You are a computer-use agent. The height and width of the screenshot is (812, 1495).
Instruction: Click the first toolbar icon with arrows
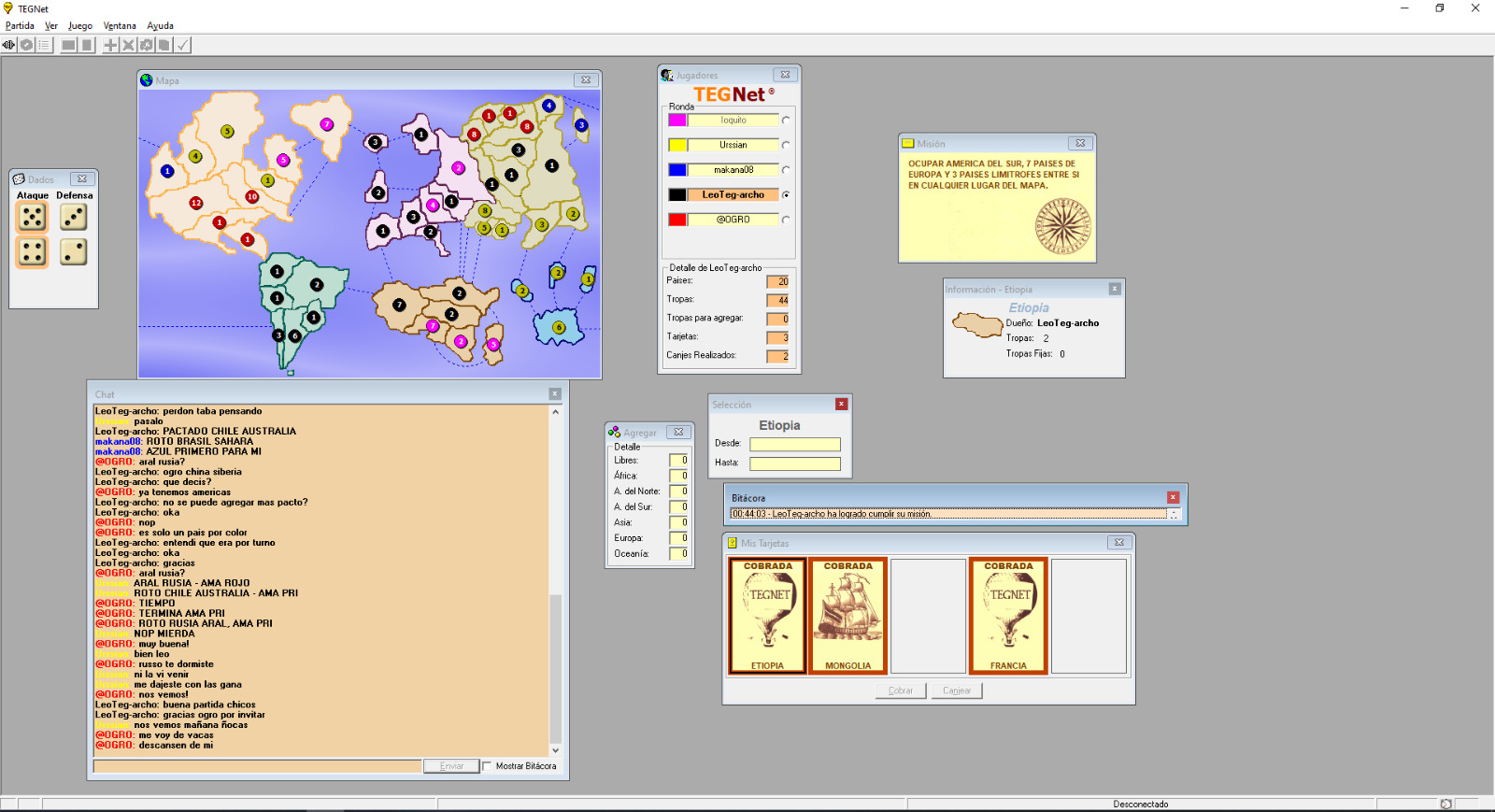point(9,45)
